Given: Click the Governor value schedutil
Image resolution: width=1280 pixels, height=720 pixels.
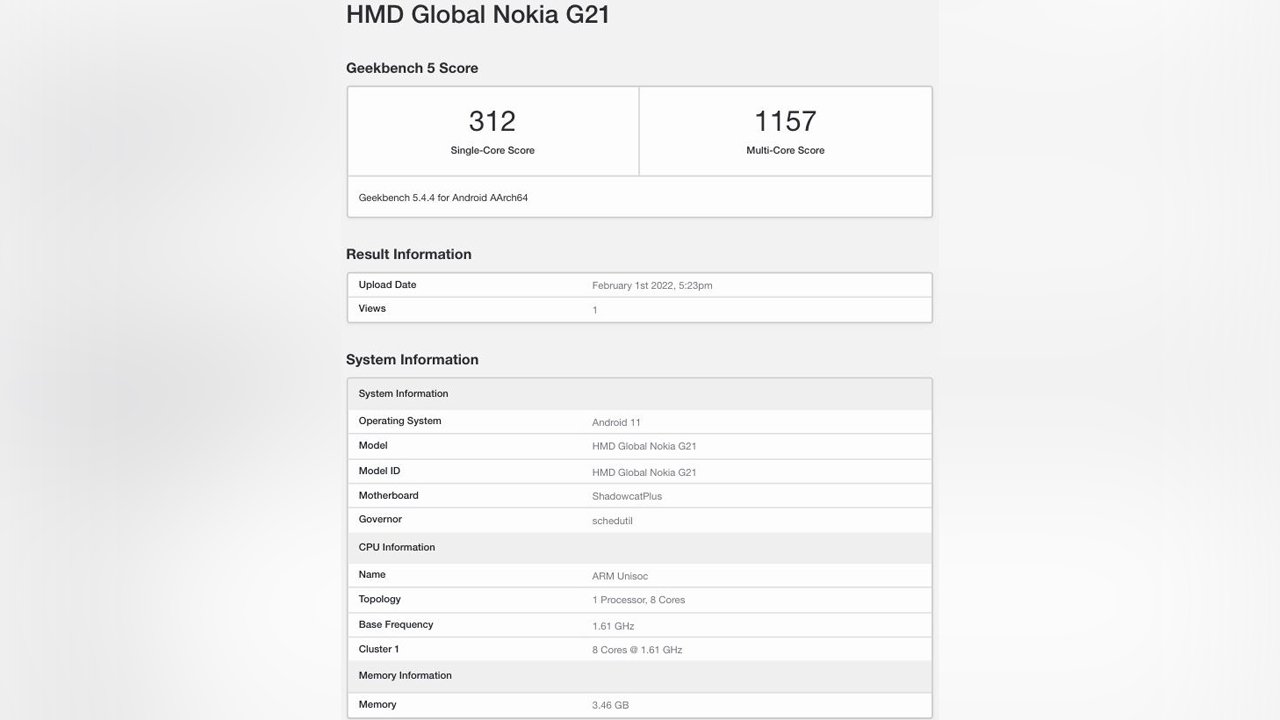Looking at the screenshot, I should pyautogui.click(x=612, y=521).
